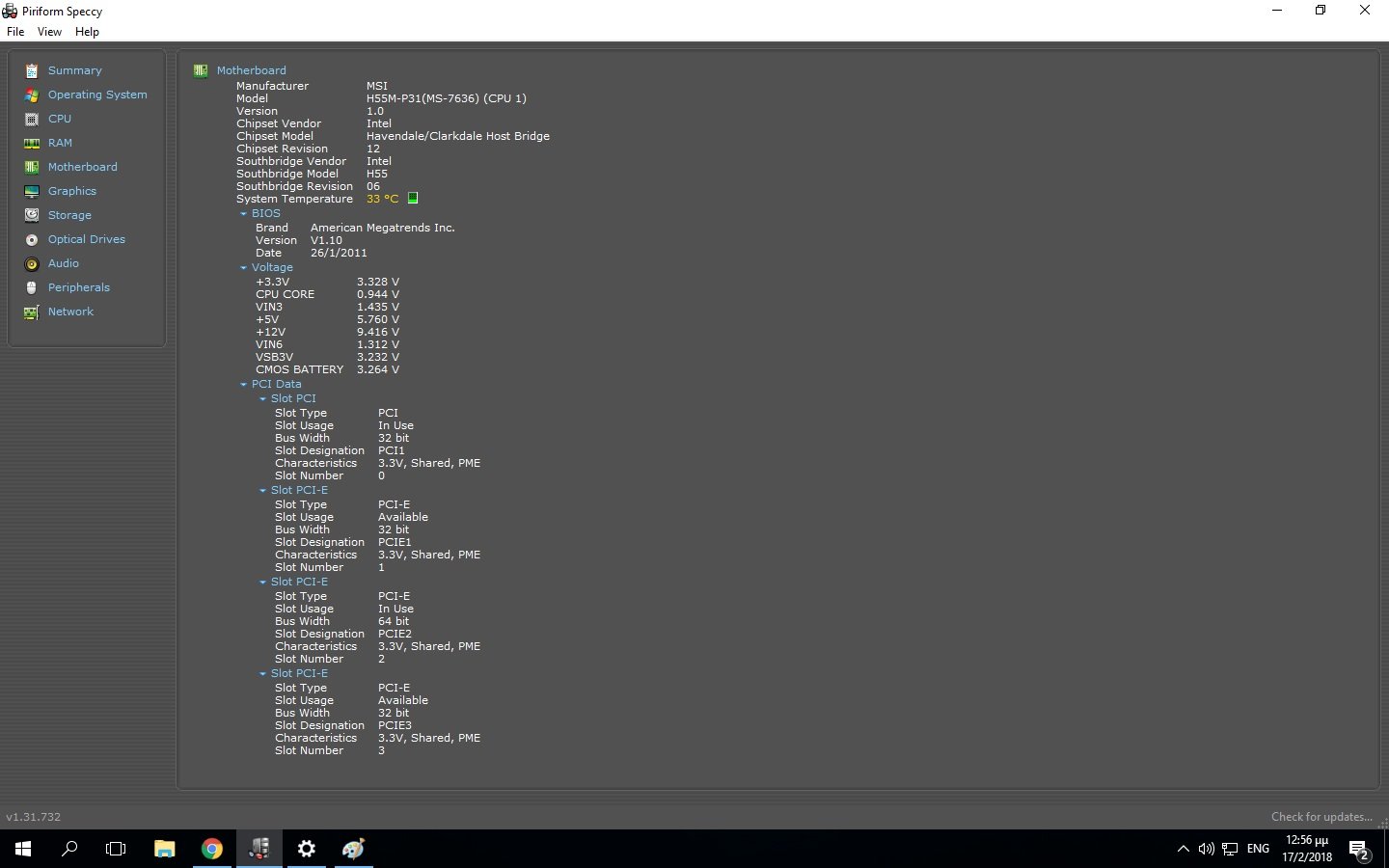The width and height of the screenshot is (1389, 868).
Task: Select RAM in the sidebar
Action: tap(60, 143)
